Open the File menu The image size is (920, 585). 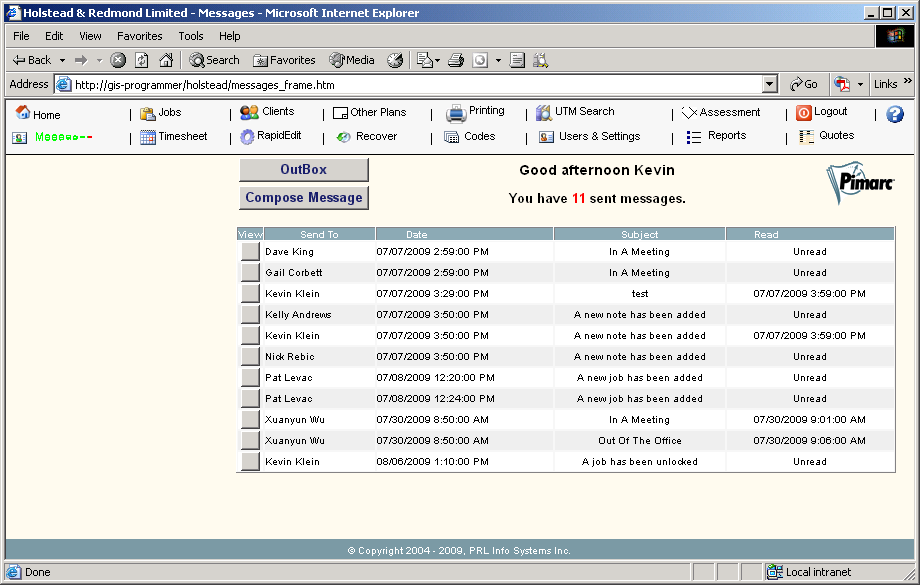[x=21, y=36]
